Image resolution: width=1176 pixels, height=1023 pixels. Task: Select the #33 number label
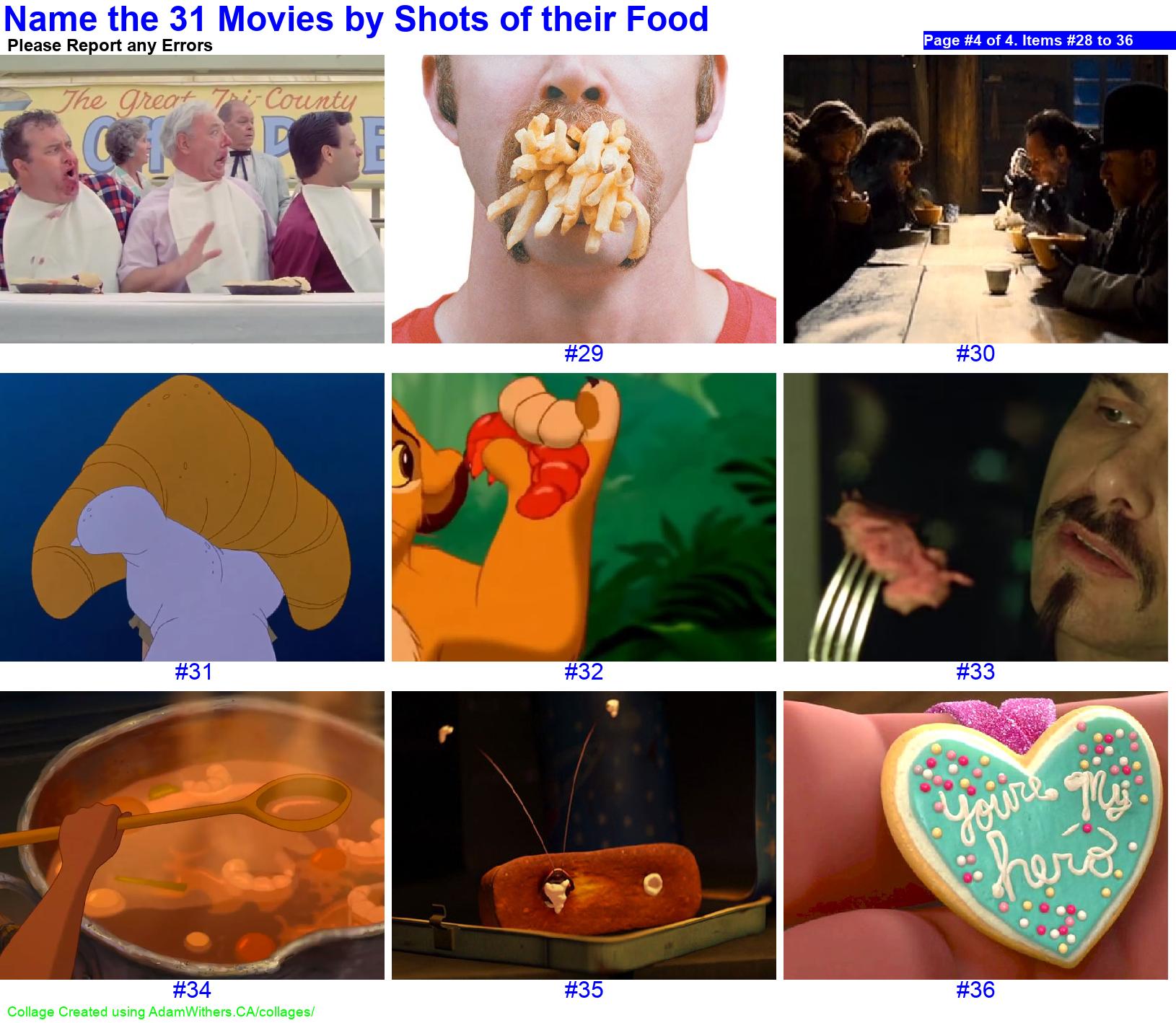975,672
